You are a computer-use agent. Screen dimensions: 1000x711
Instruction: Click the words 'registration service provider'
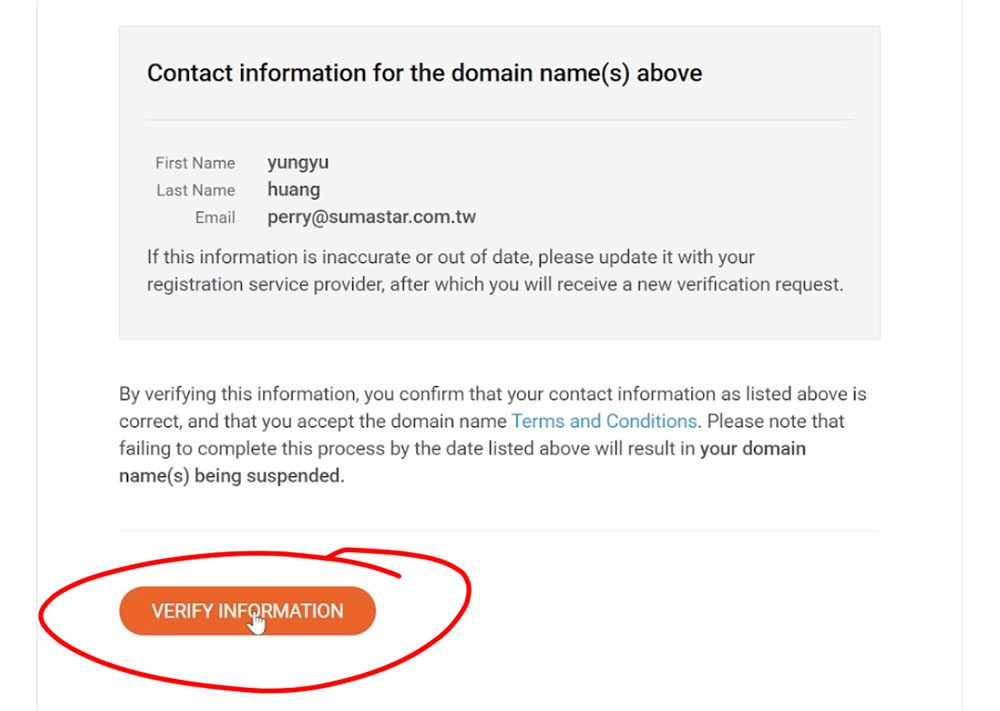265,284
